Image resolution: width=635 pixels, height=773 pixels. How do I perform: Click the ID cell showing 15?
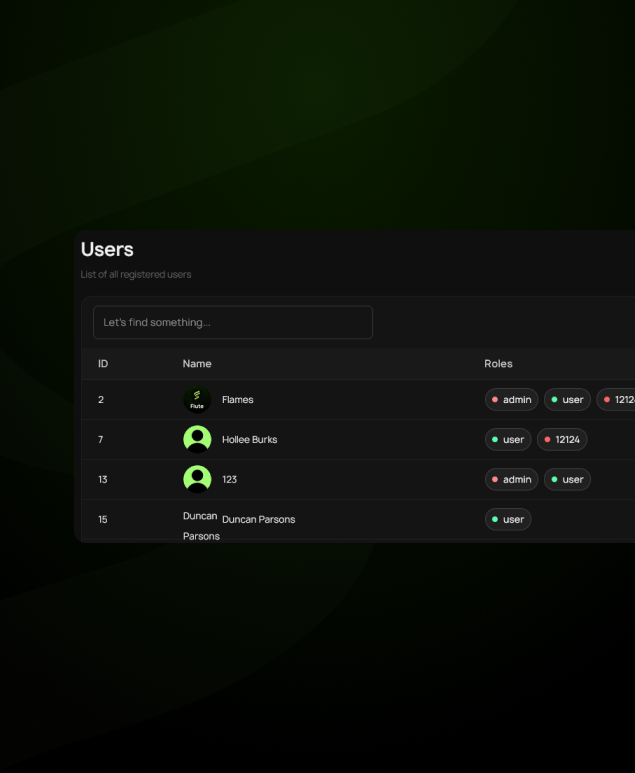pyautogui.click(x=103, y=520)
